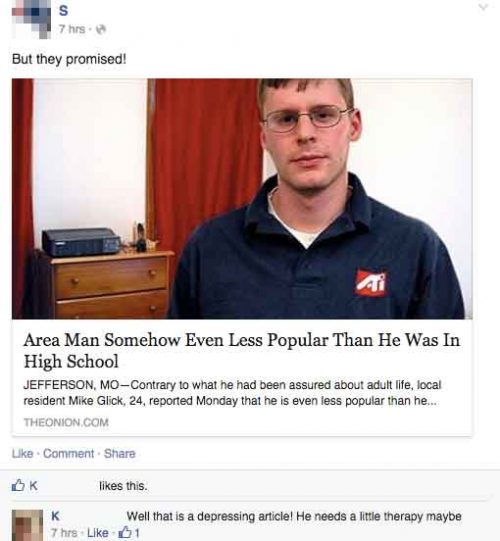The width and height of the screenshot is (500, 541).
Task: Like the comment about therapy
Action: tap(98, 533)
